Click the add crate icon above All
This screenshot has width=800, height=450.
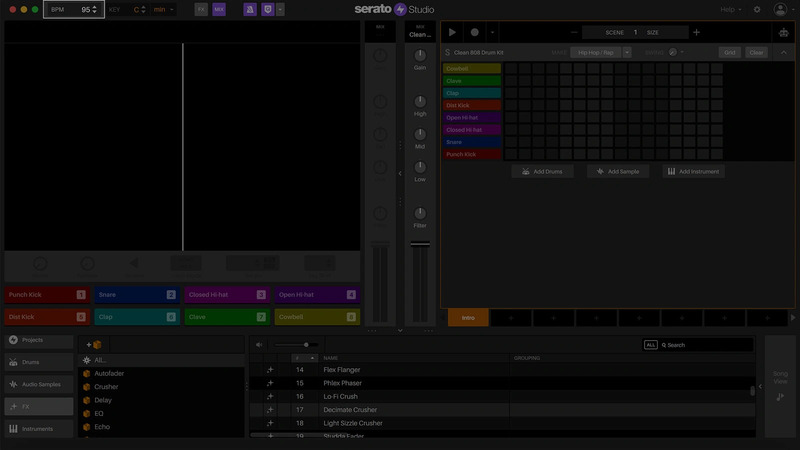pos(93,345)
